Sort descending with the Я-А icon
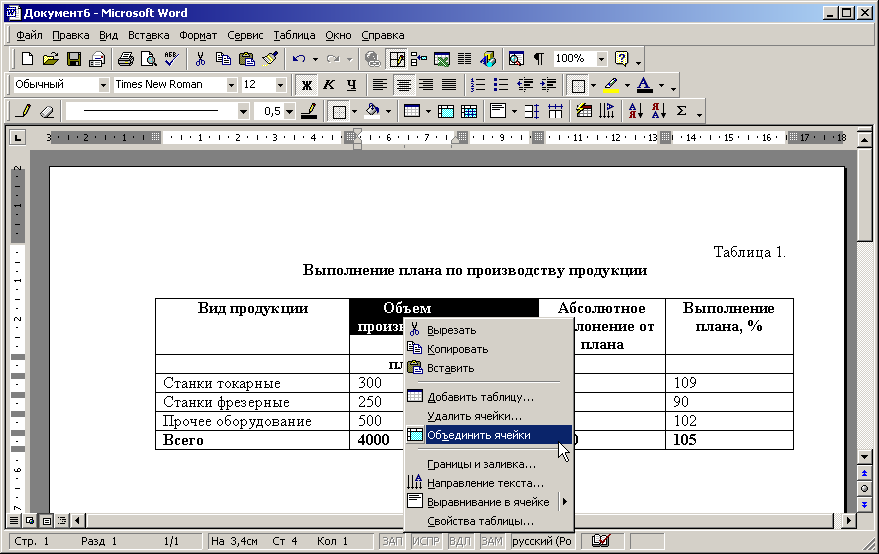 click(x=659, y=111)
